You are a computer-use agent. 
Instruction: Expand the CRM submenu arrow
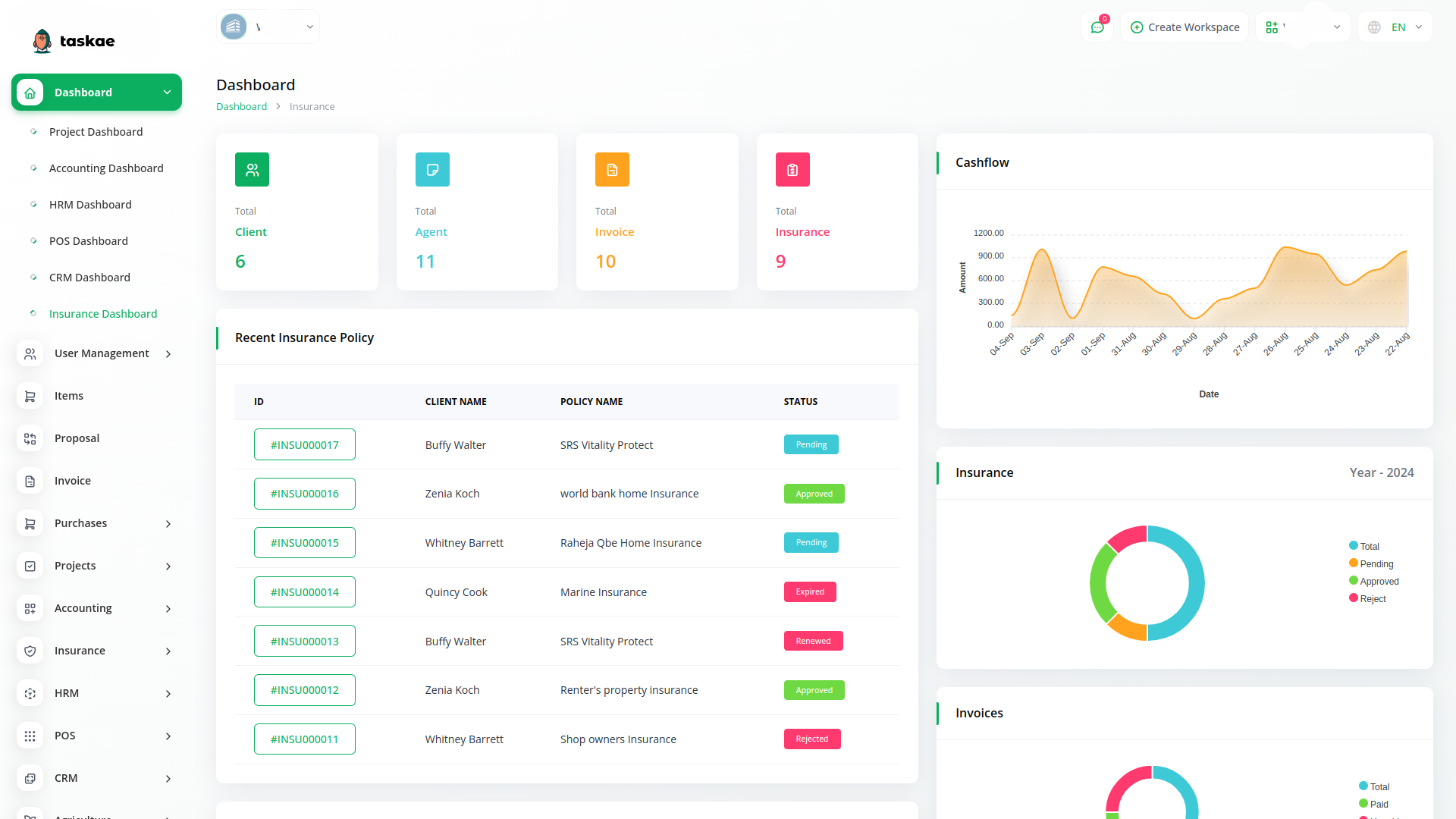(x=168, y=779)
